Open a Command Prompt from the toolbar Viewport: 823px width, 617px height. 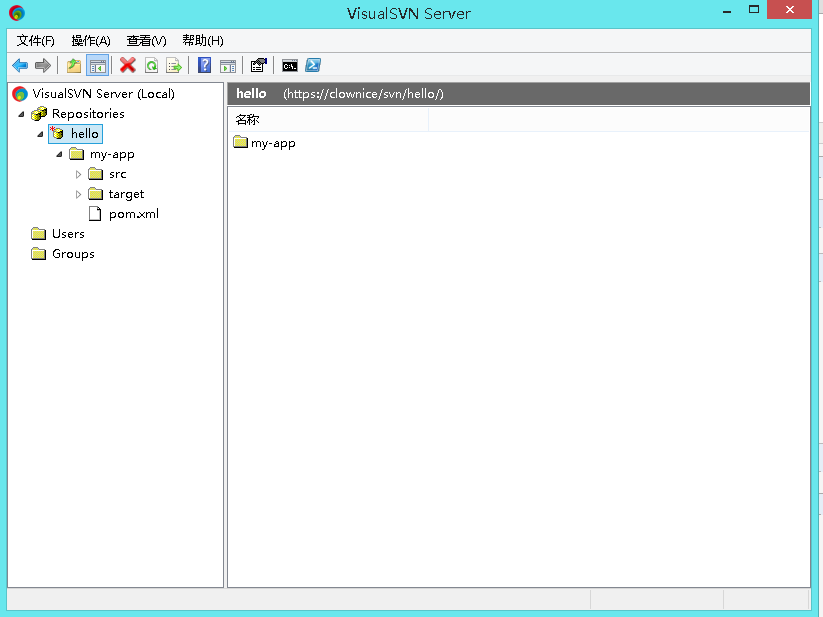289,65
